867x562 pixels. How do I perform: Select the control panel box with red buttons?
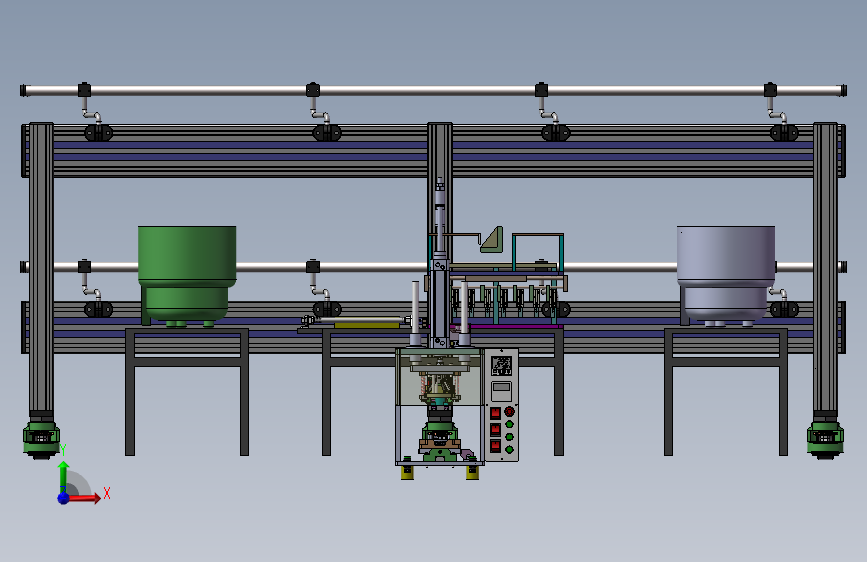pyautogui.click(x=502, y=404)
